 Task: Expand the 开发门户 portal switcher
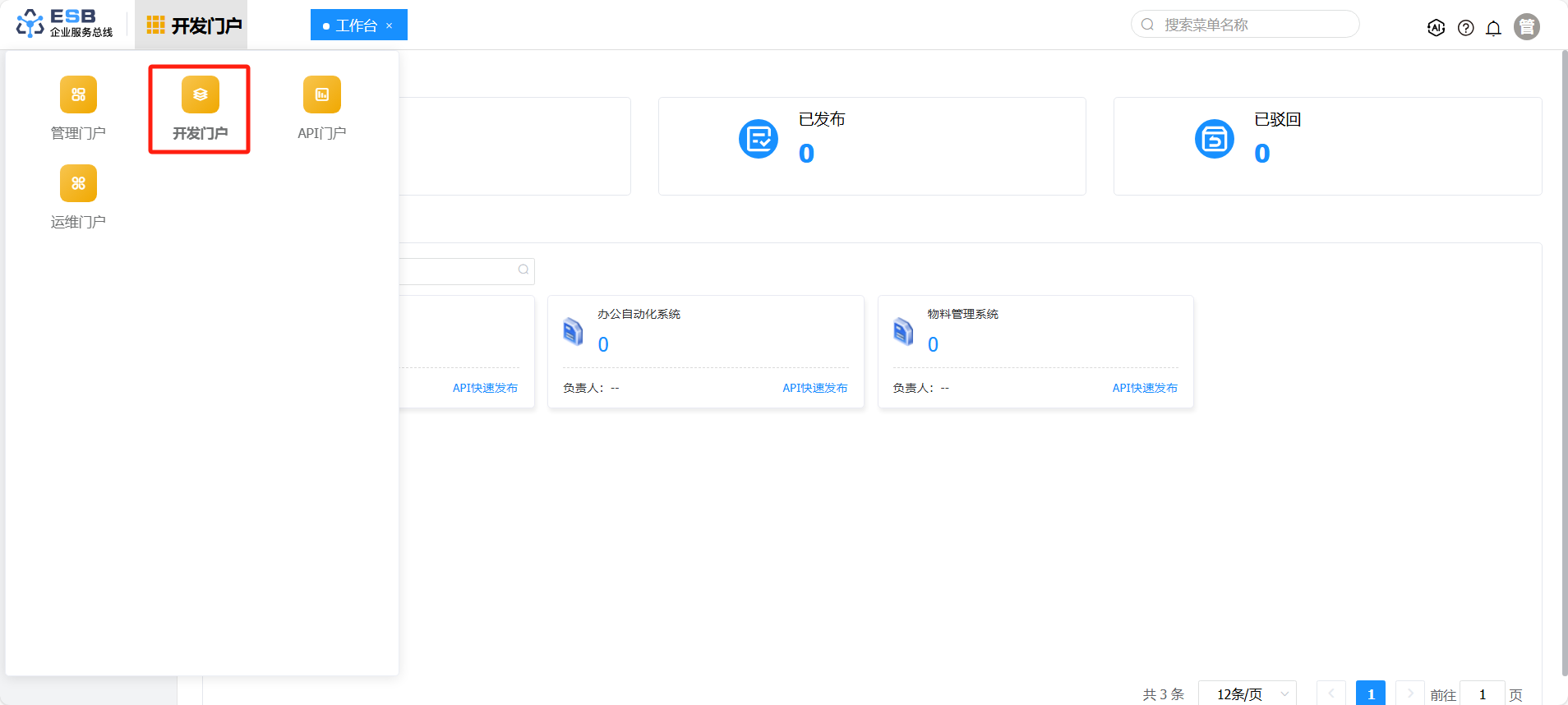tap(192, 25)
